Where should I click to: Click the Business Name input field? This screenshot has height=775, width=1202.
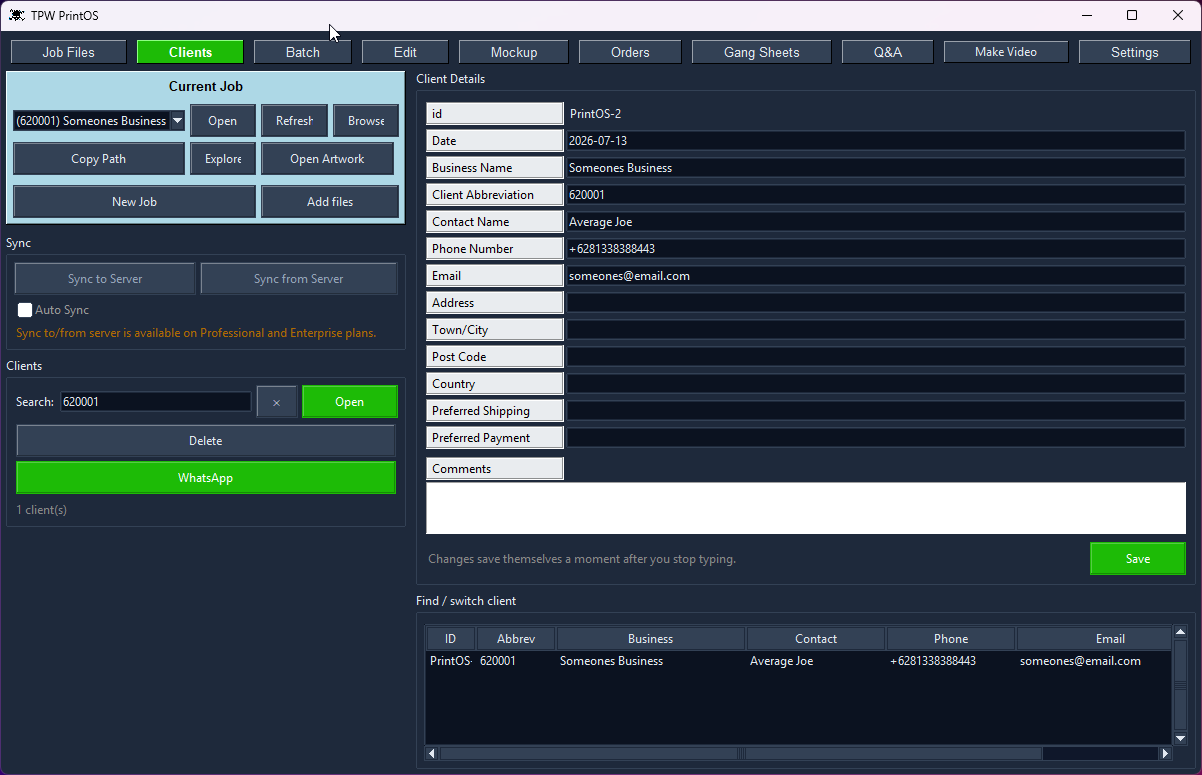(876, 168)
